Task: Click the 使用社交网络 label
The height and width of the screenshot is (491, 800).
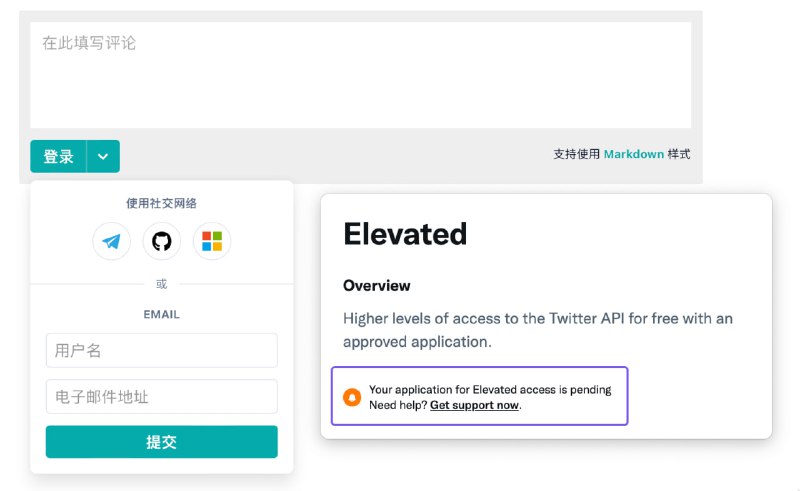Action: (161, 203)
